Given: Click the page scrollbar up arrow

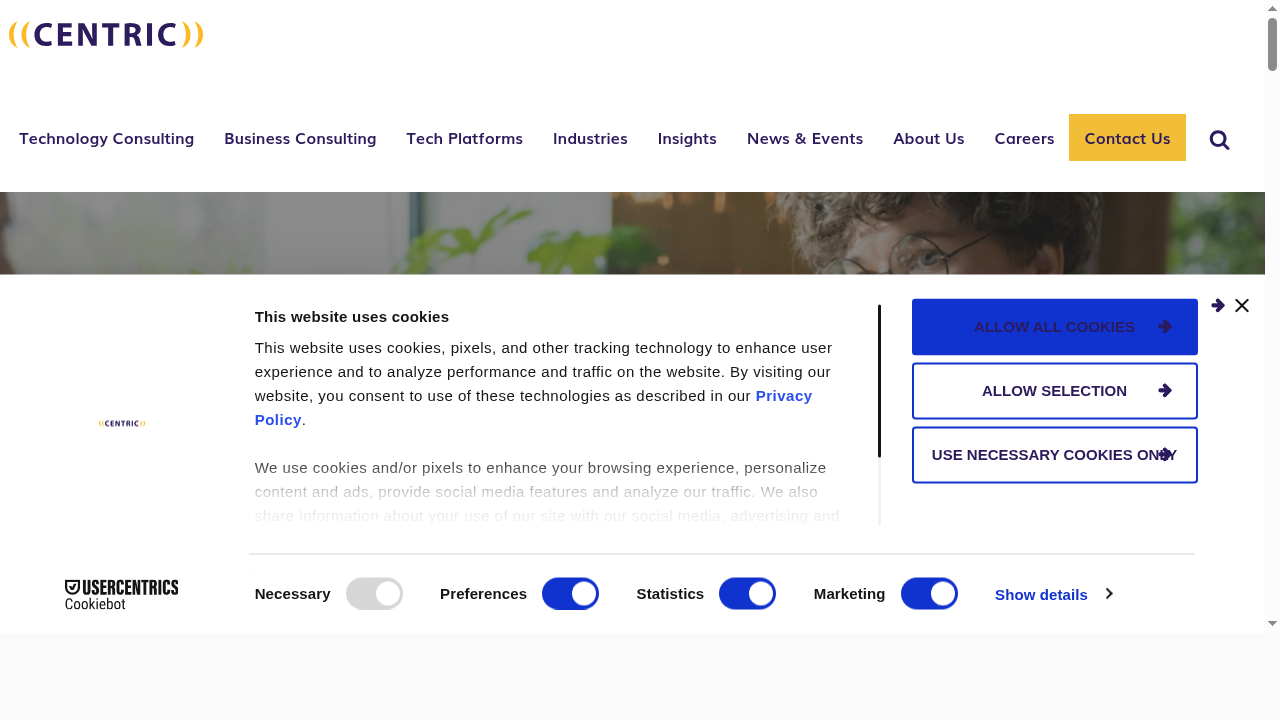Looking at the screenshot, I should click(x=1273, y=8).
